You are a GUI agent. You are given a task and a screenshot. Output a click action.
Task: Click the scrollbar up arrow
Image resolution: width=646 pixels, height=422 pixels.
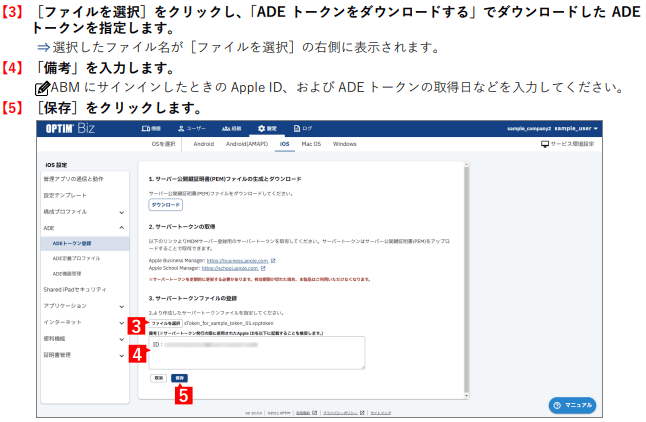(466, 165)
